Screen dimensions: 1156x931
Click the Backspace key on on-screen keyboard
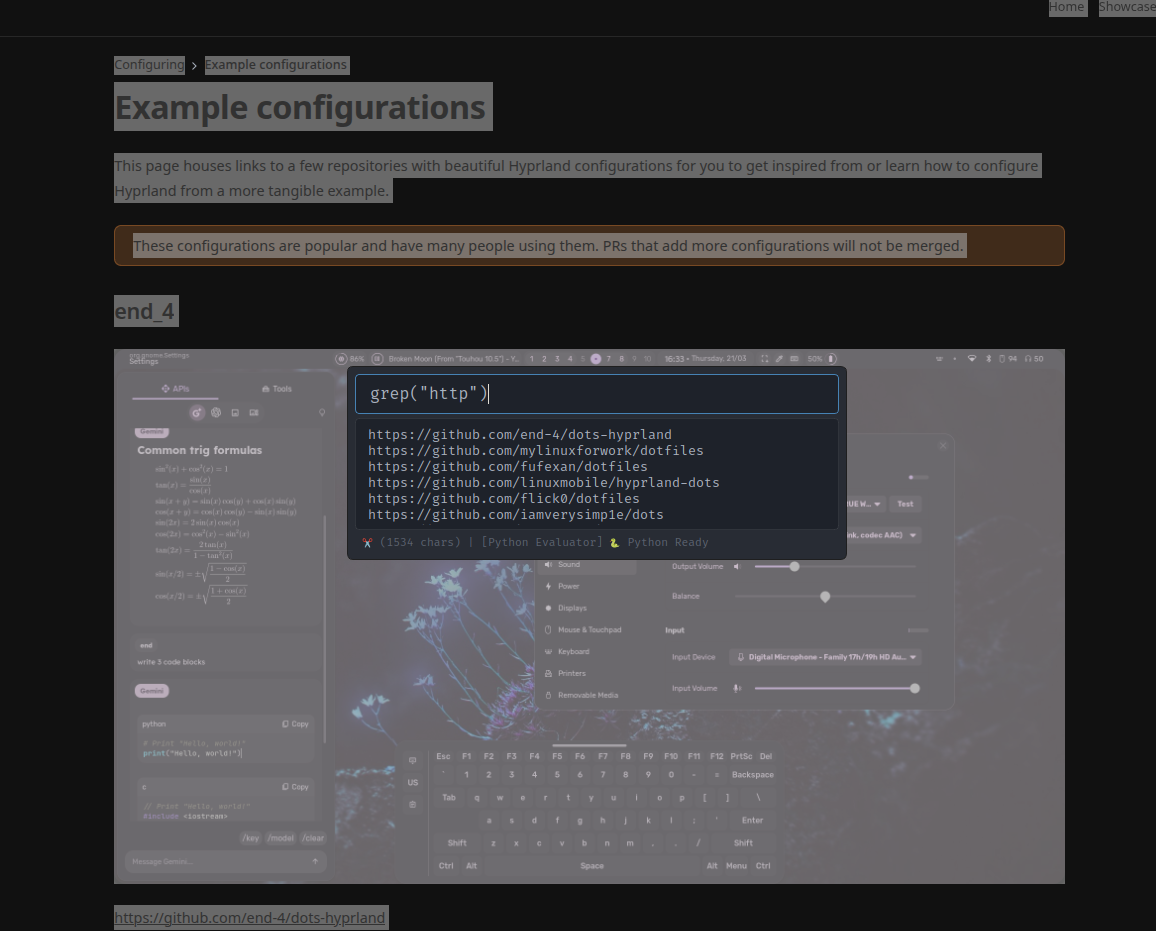click(753, 775)
